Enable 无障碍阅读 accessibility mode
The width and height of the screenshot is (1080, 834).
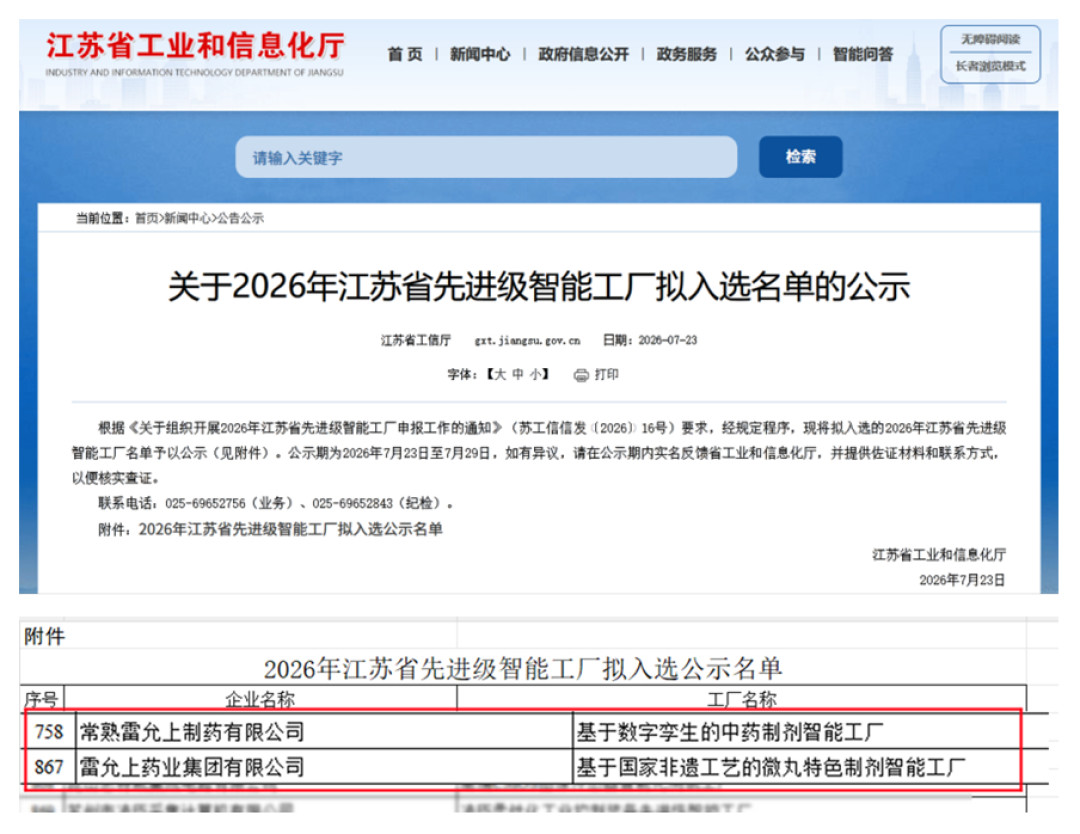click(x=990, y=39)
